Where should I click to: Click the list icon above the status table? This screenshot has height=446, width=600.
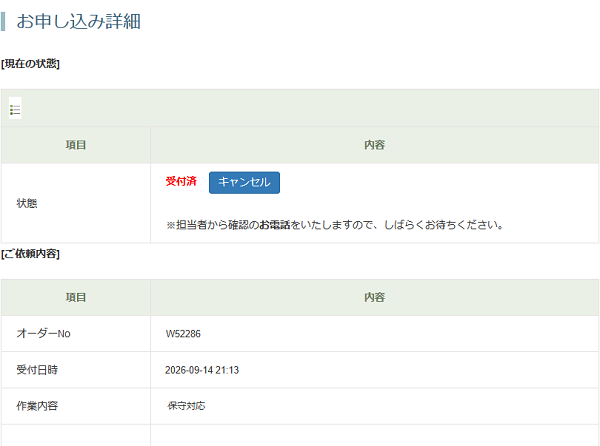(x=15, y=109)
